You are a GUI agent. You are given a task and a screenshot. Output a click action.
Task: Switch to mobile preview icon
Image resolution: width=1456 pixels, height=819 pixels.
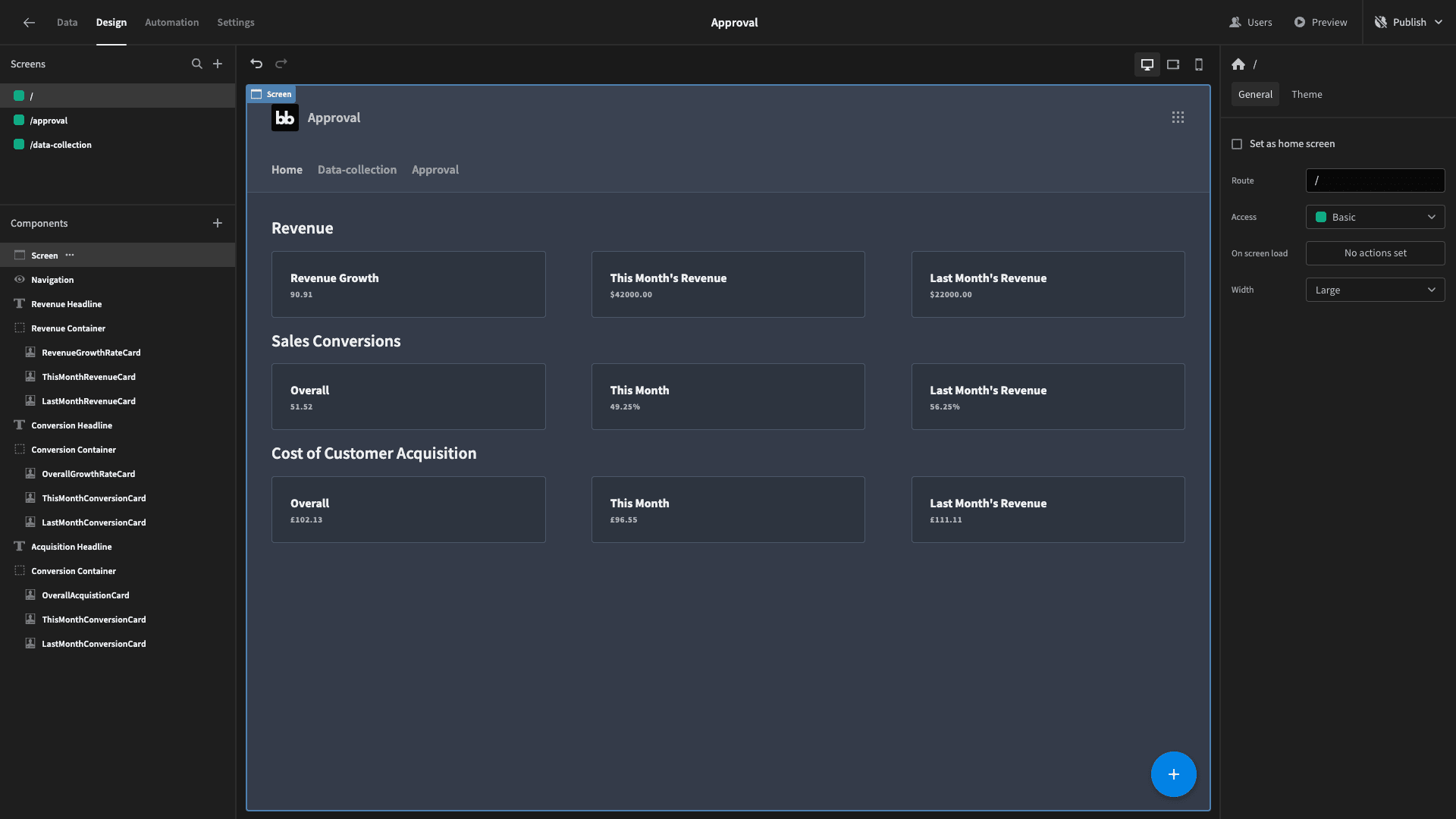1199,64
